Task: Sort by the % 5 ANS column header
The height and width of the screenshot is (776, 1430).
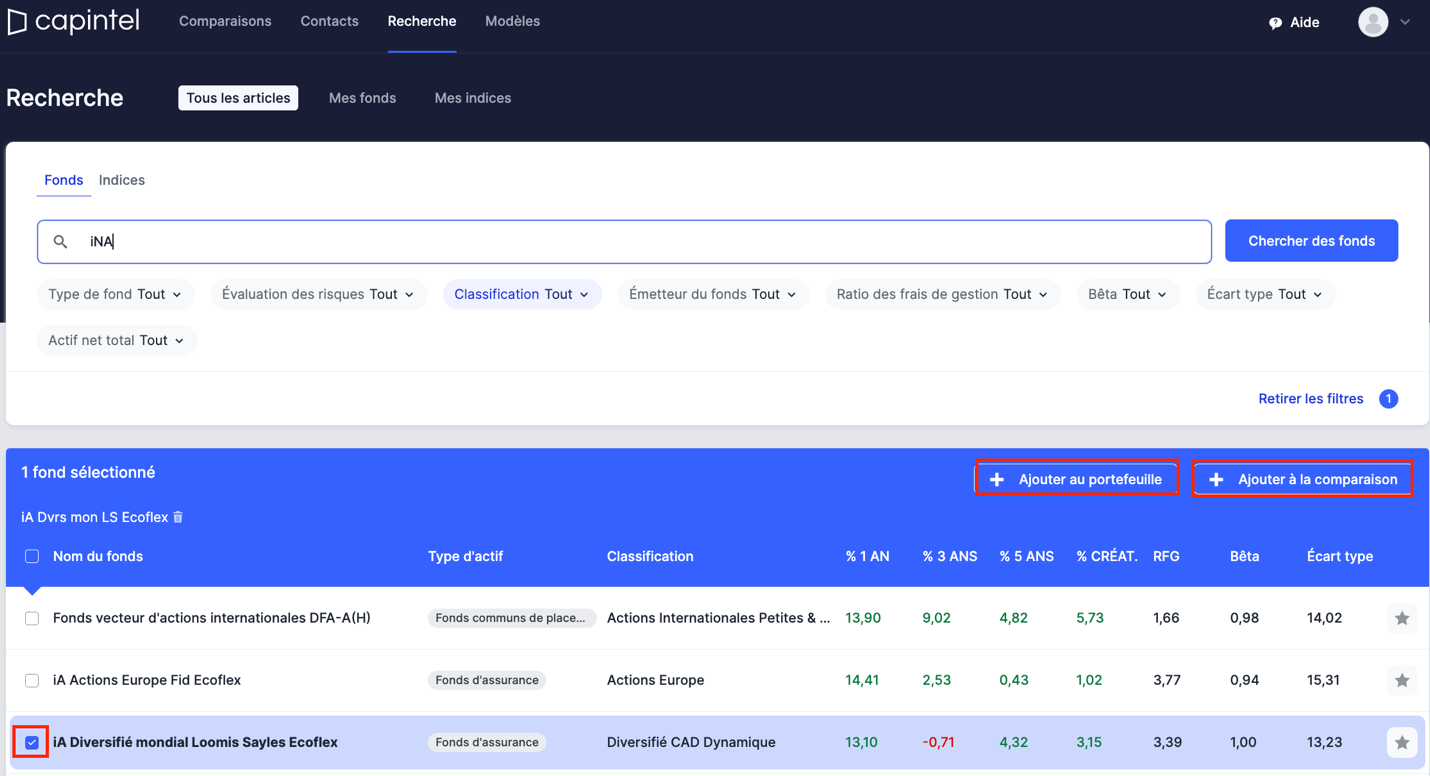Action: pyautogui.click(x=1026, y=556)
